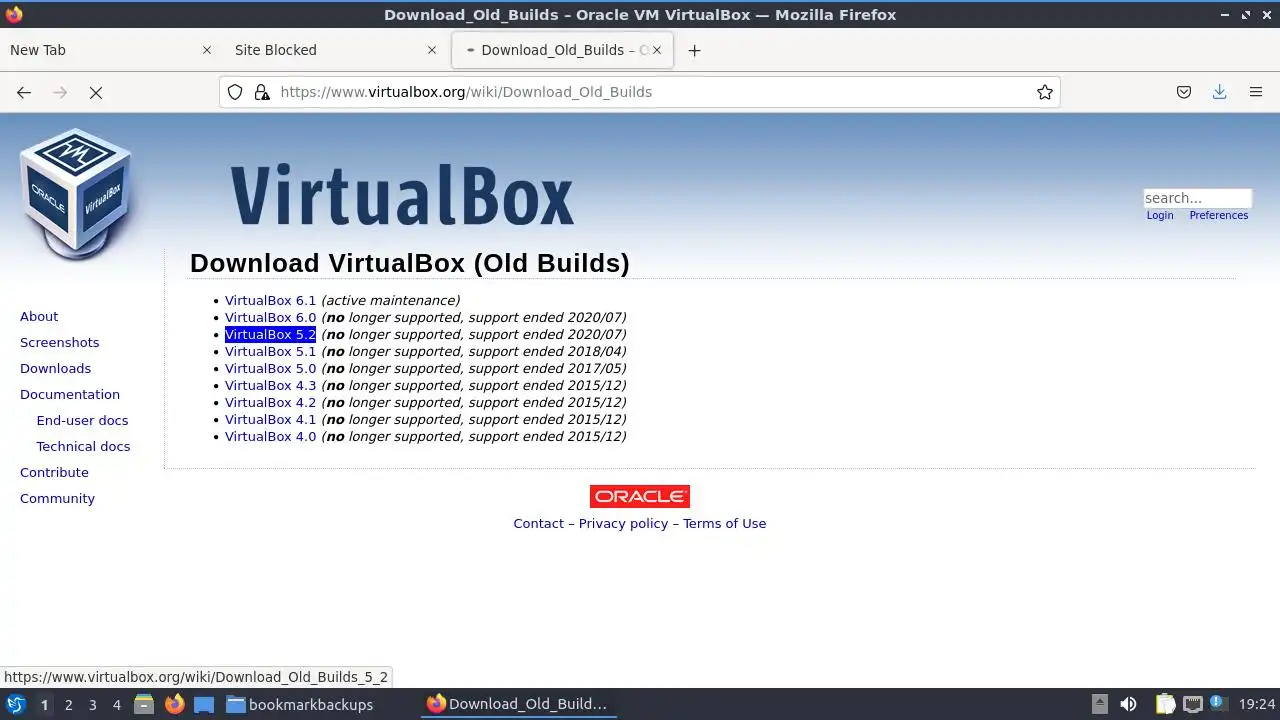Open Documentation in the sidebar
This screenshot has height=720, width=1280.
pyautogui.click(x=70, y=394)
